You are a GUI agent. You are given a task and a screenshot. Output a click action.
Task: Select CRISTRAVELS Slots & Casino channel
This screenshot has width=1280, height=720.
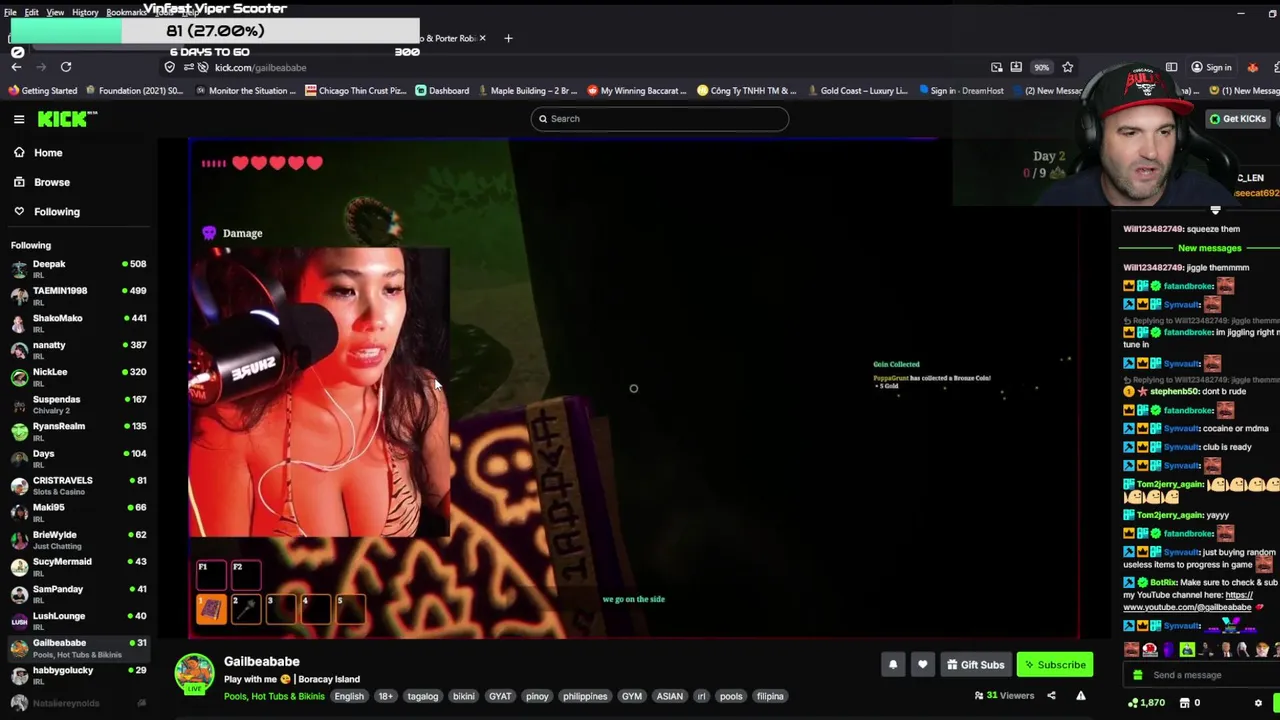coord(78,485)
